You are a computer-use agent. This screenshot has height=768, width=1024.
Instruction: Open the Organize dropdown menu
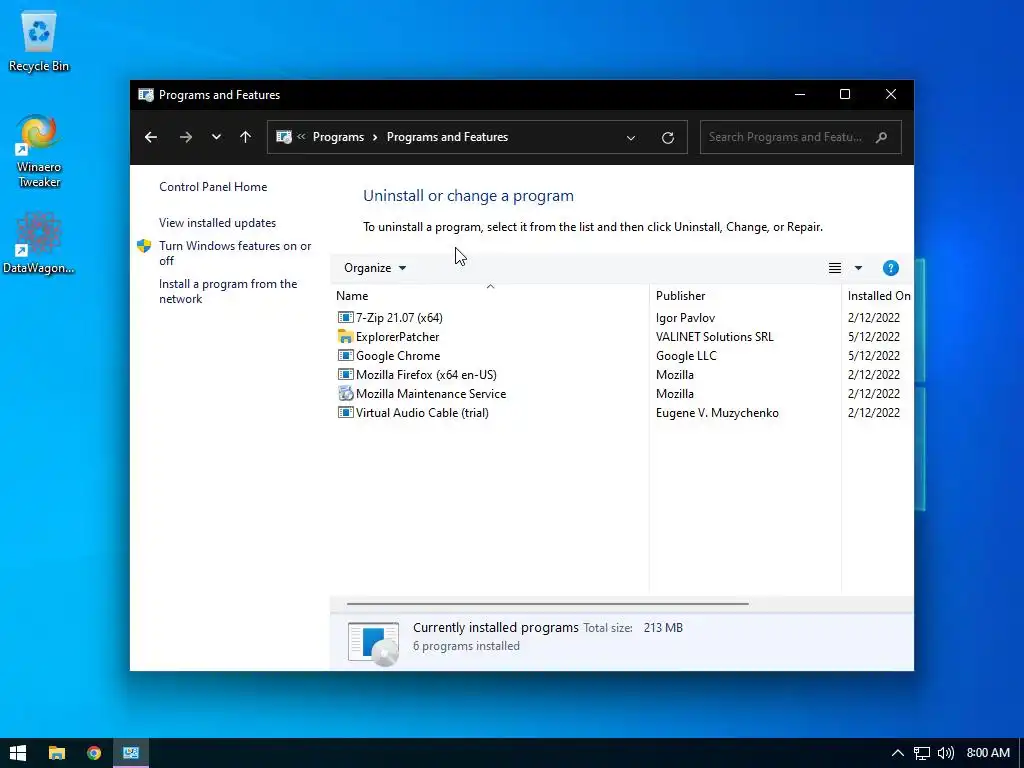click(x=375, y=268)
